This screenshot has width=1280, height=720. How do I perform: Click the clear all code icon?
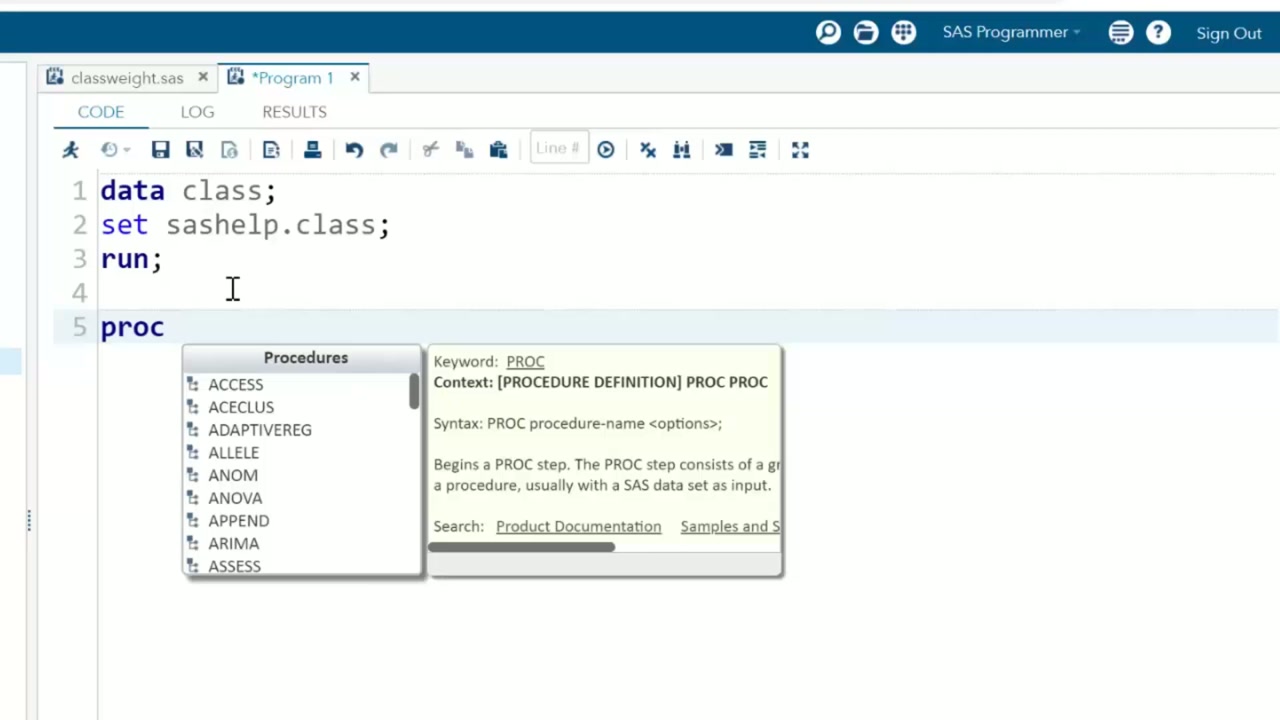click(x=648, y=150)
